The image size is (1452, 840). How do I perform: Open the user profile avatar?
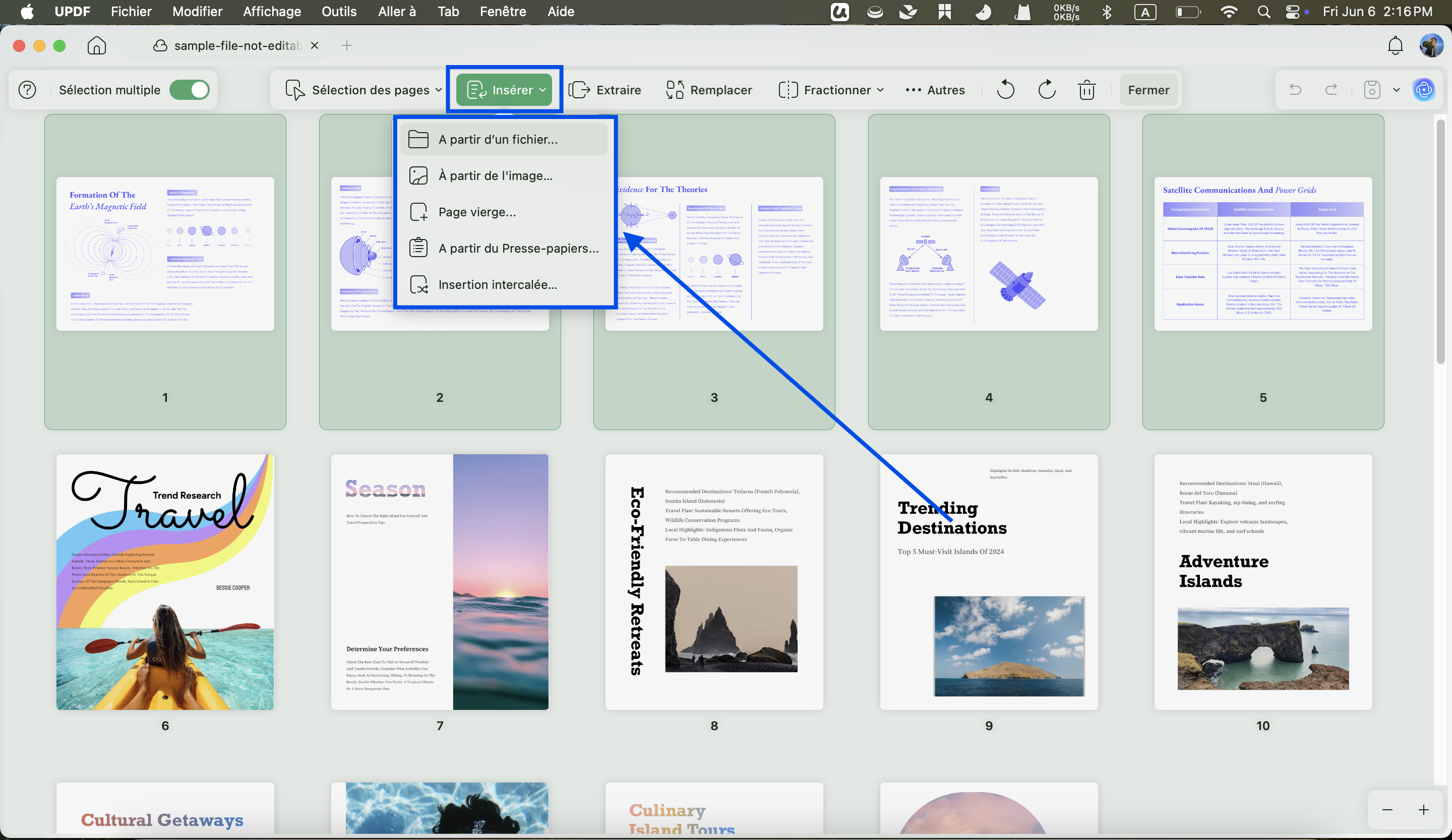point(1431,45)
